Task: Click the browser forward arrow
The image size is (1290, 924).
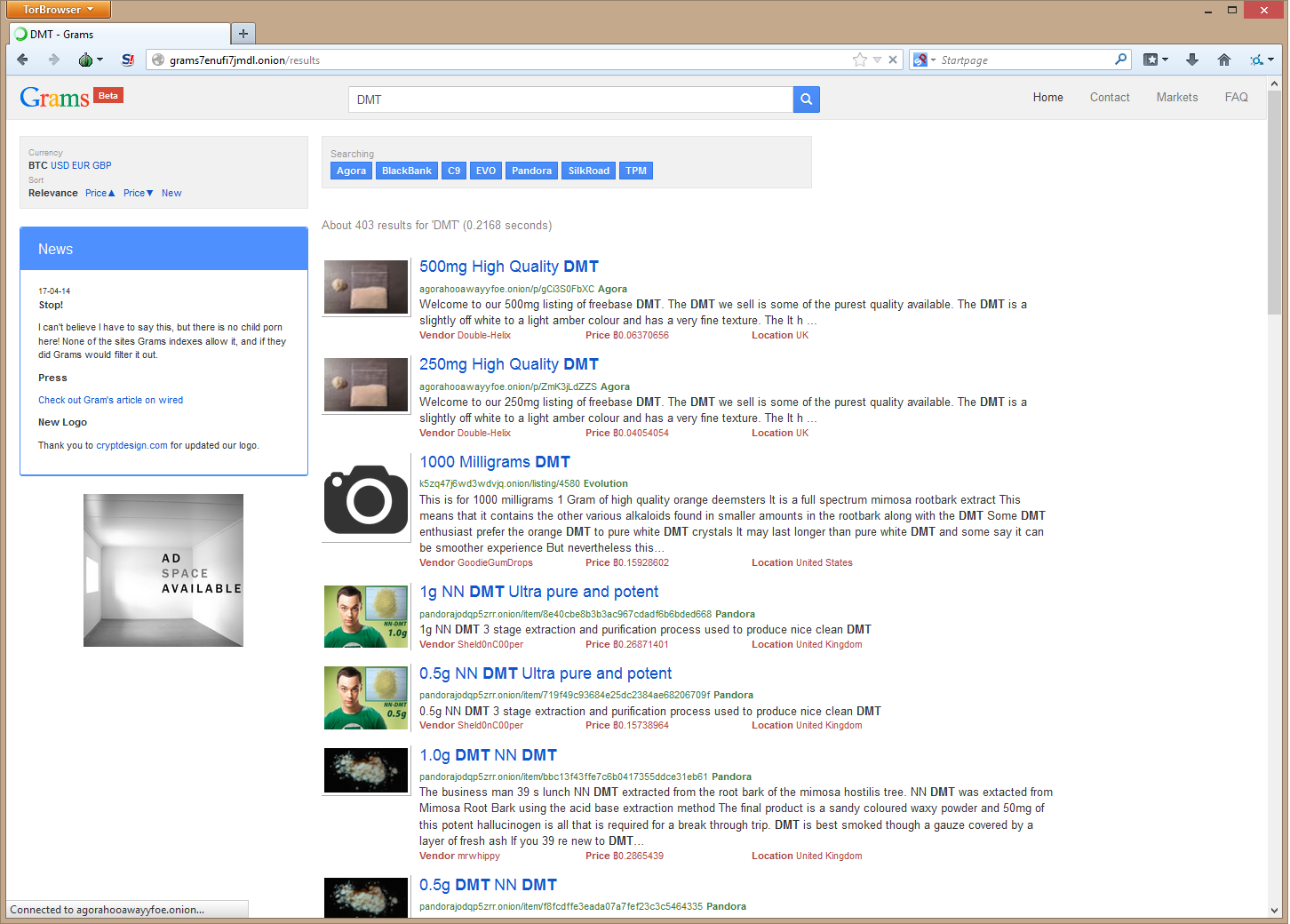Action: click(x=53, y=60)
